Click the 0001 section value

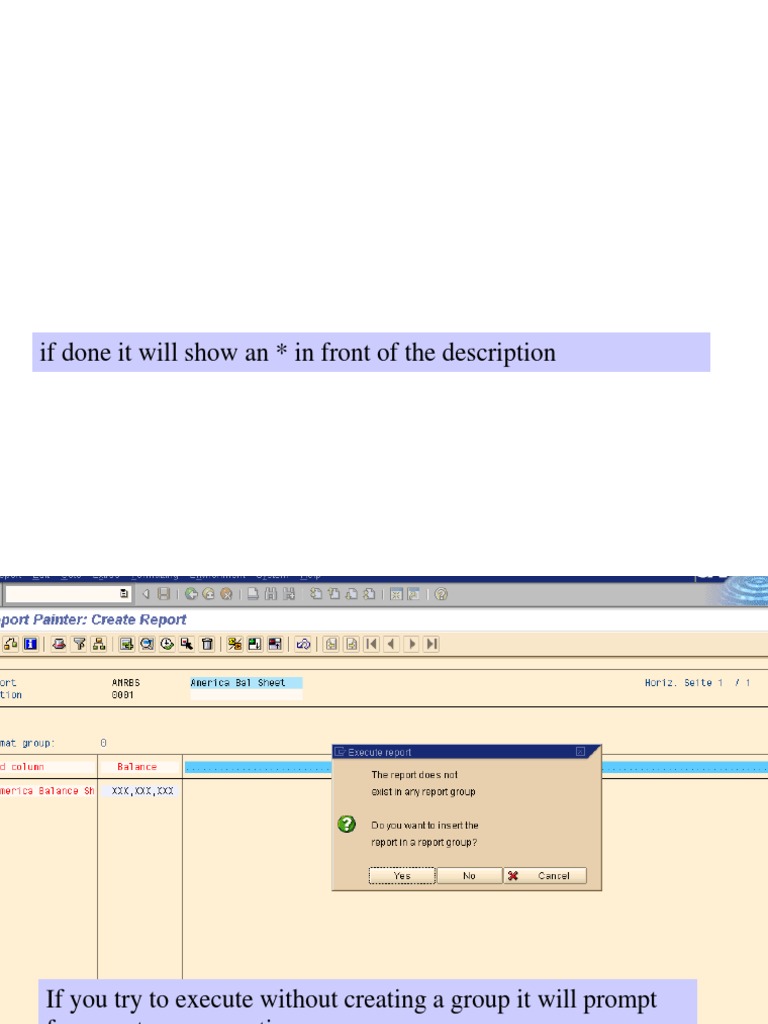tap(123, 695)
